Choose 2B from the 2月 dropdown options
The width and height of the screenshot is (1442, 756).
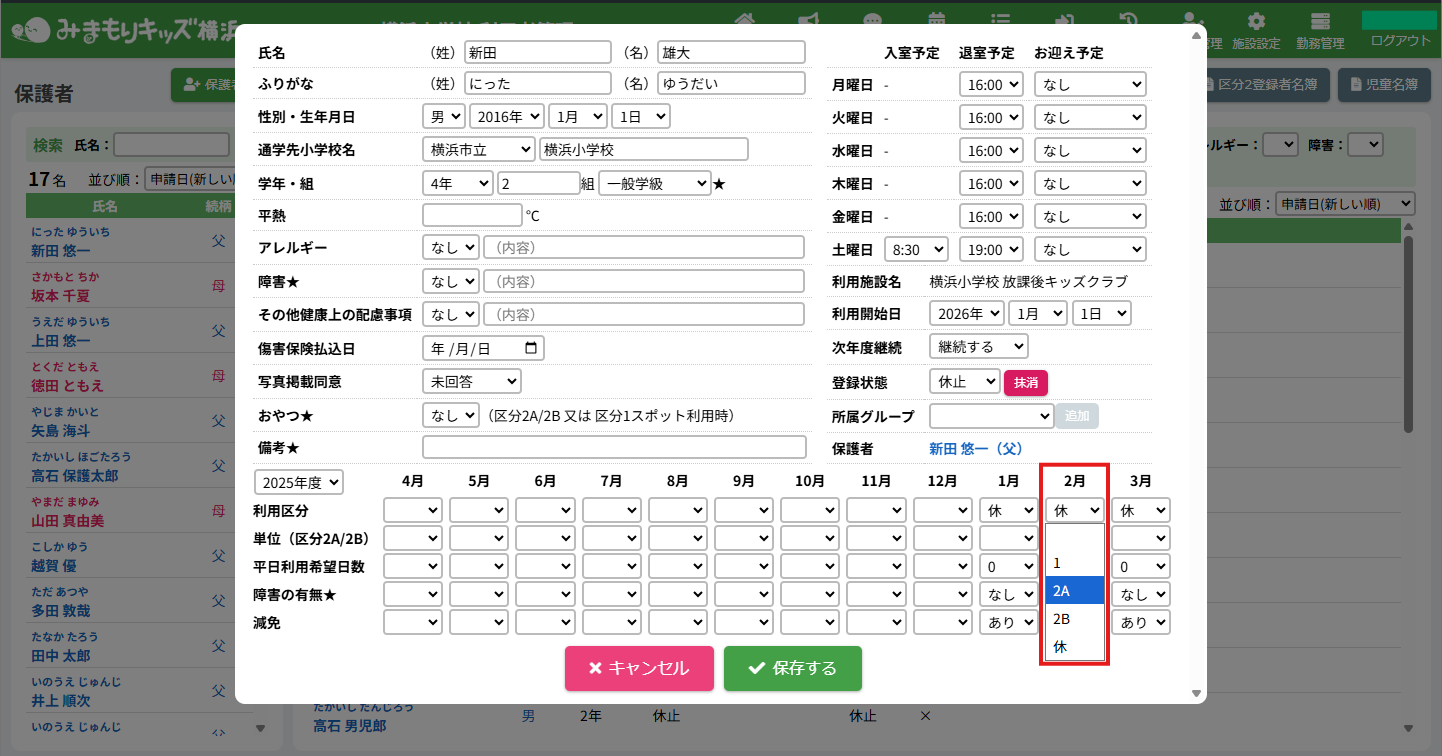click(x=1074, y=619)
